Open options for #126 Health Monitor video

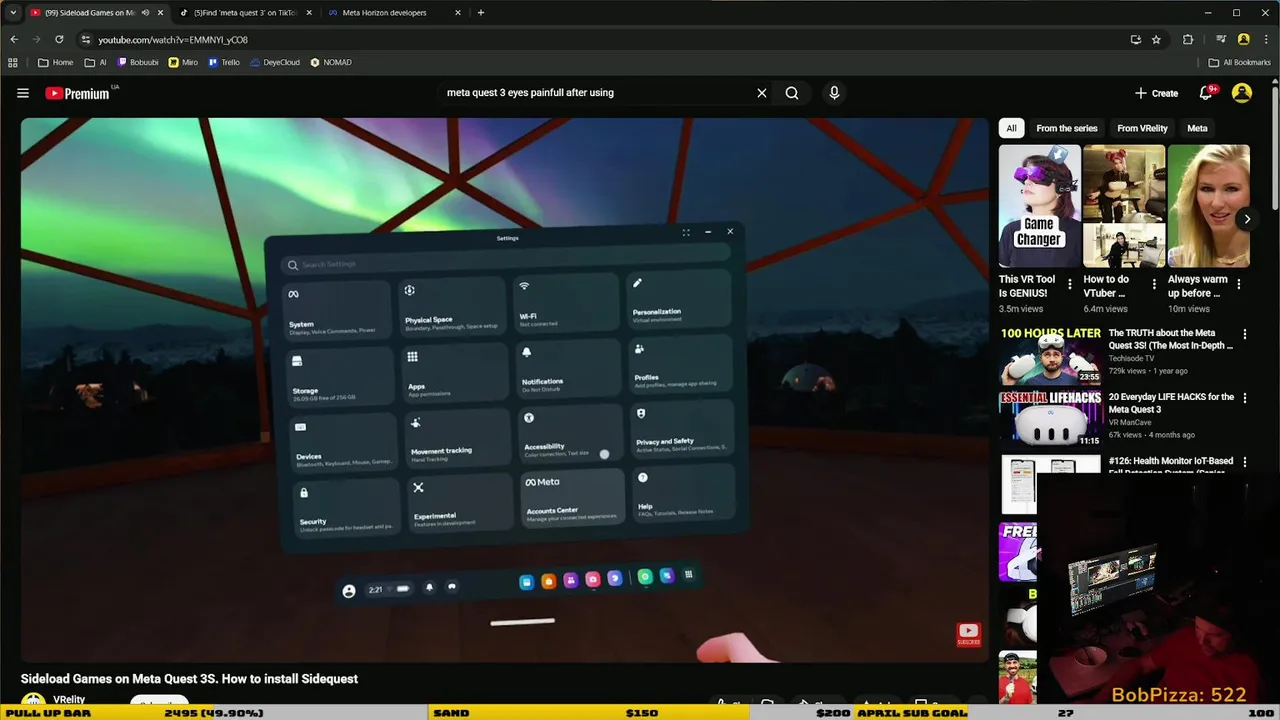pos(1245,462)
